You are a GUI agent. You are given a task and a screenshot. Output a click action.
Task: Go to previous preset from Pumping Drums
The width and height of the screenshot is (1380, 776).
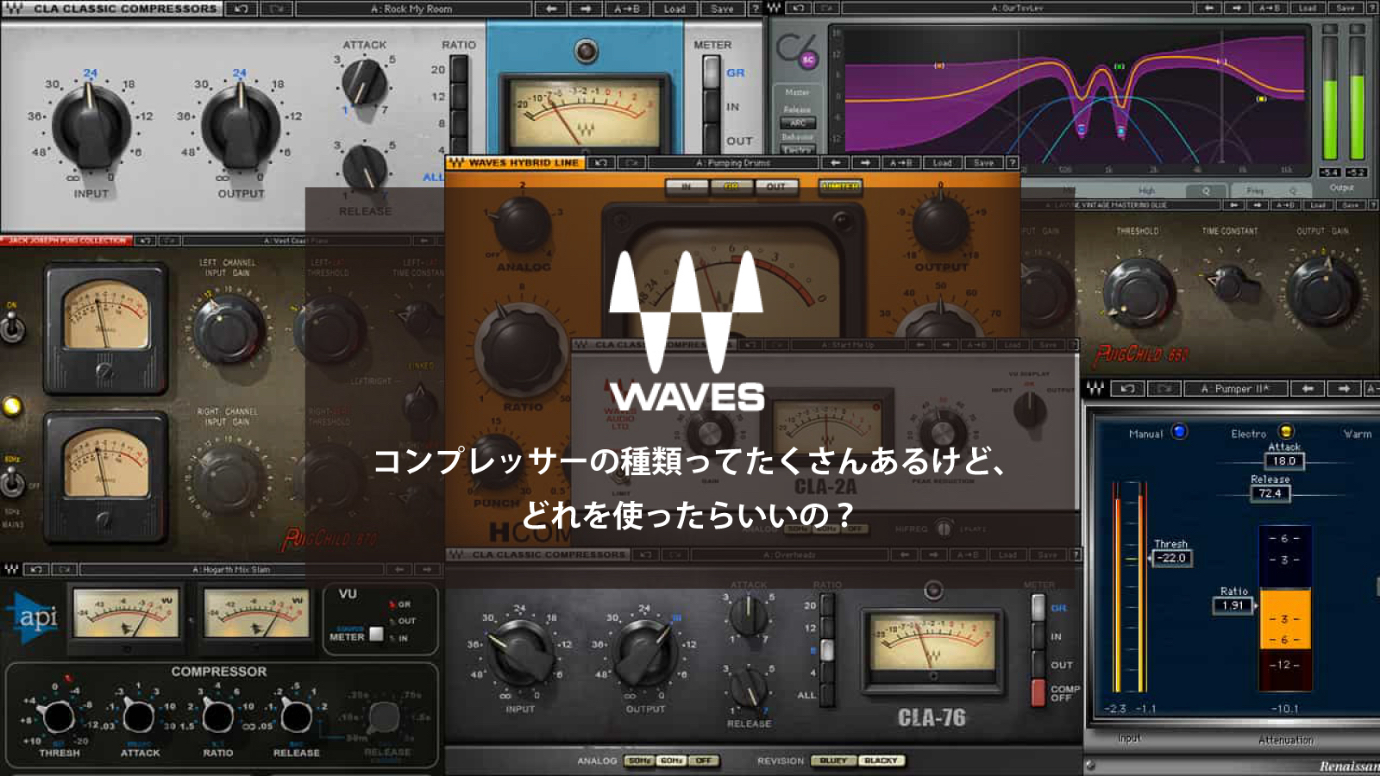835,162
